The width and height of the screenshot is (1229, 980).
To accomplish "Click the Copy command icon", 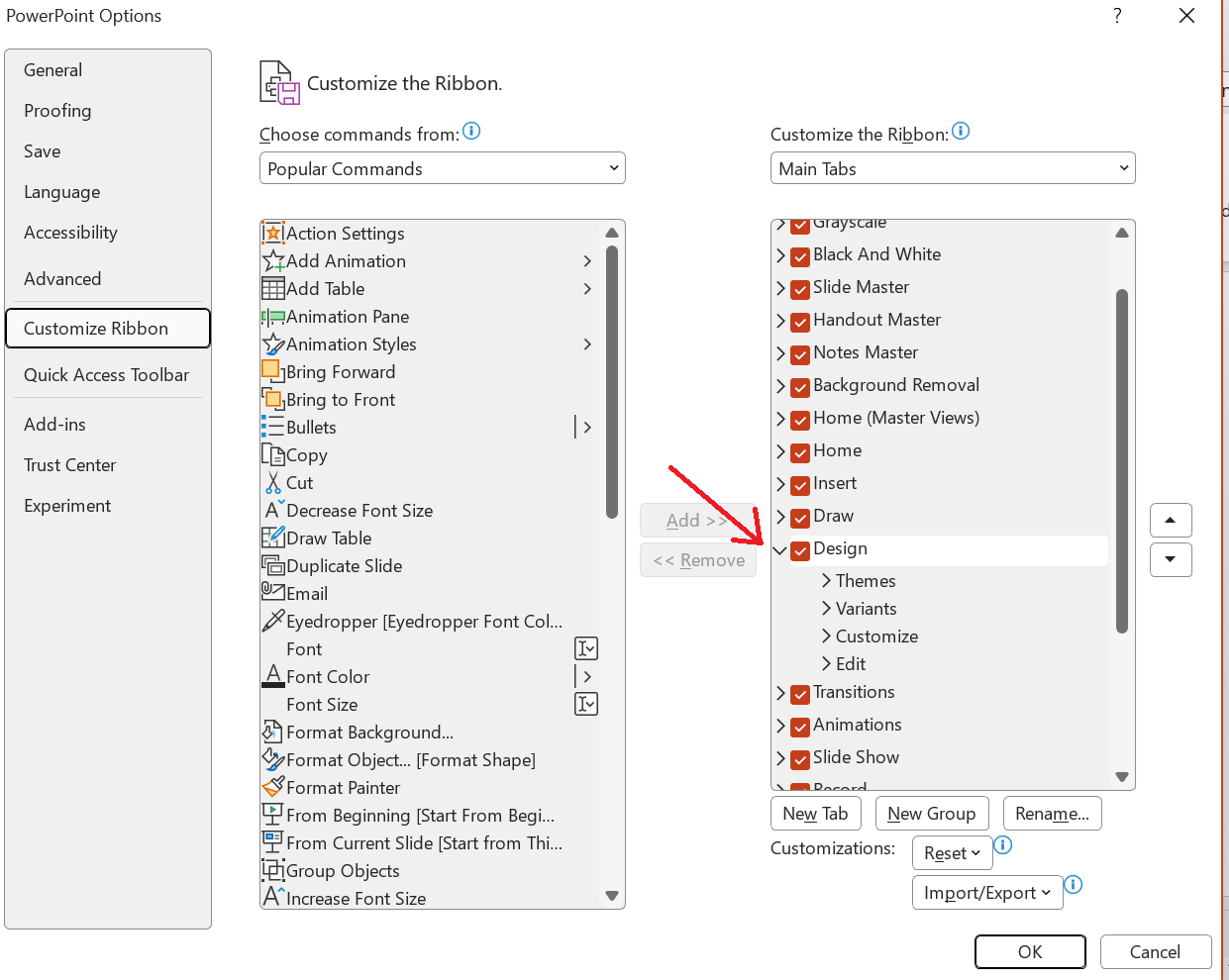I will (x=272, y=454).
